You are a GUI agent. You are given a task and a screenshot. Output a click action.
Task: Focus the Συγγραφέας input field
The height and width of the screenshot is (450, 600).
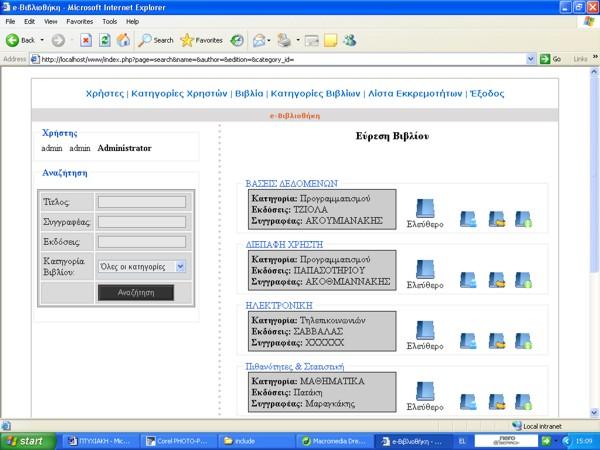[142, 222]
